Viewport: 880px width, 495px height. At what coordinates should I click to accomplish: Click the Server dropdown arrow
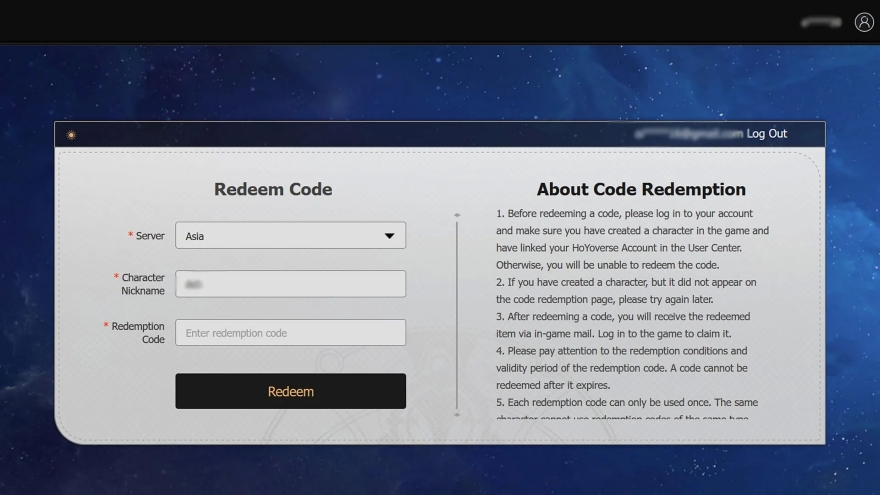tap(389, 236)
